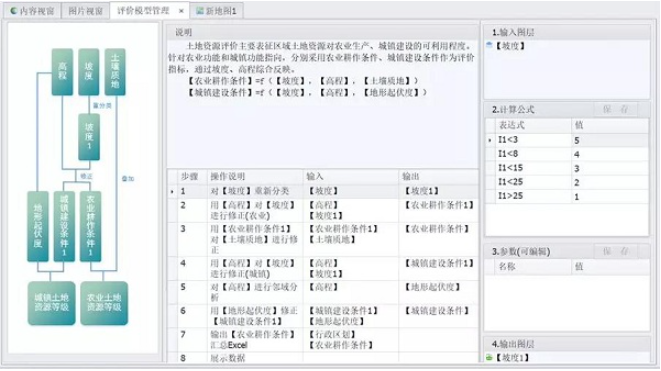661x371 pixels.
Task: Click the 坡度1 node in the flowchart
Action: tap(89, 137)
